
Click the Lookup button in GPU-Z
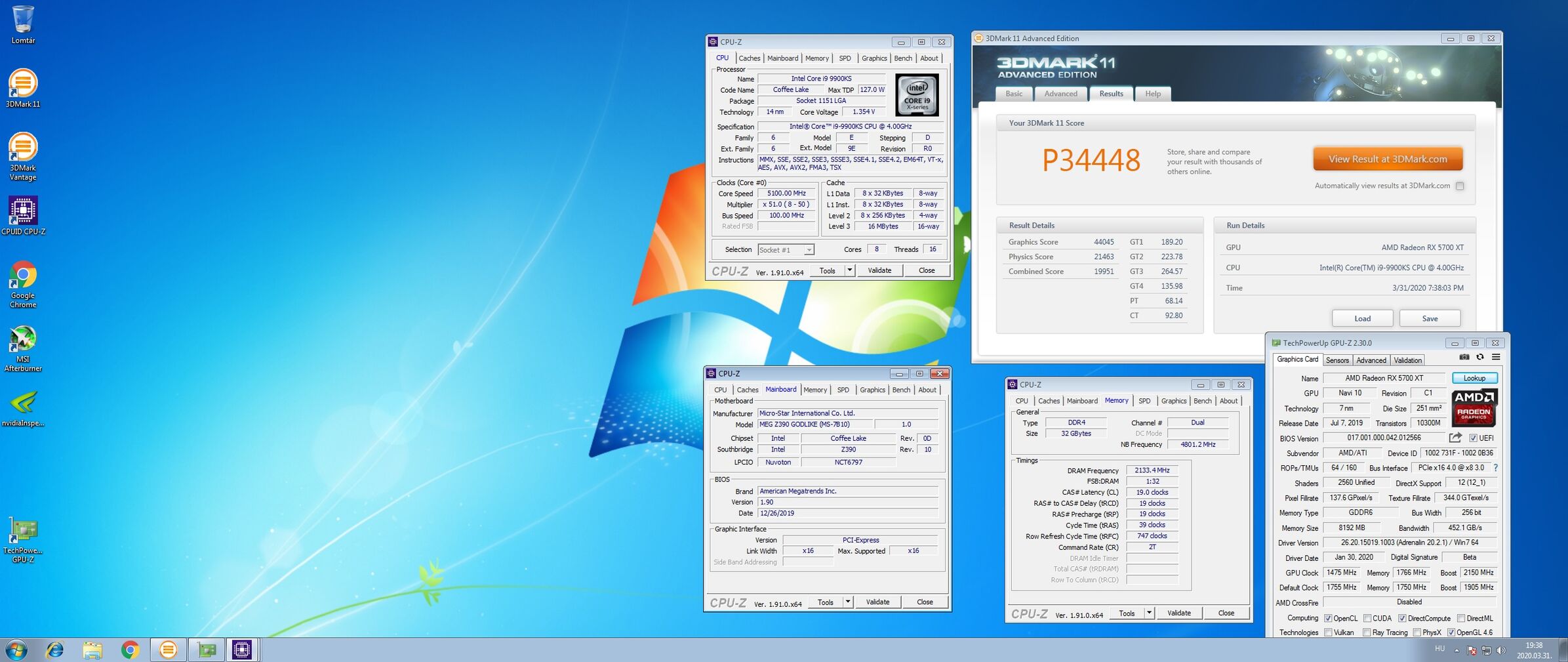coord(1474,378)
